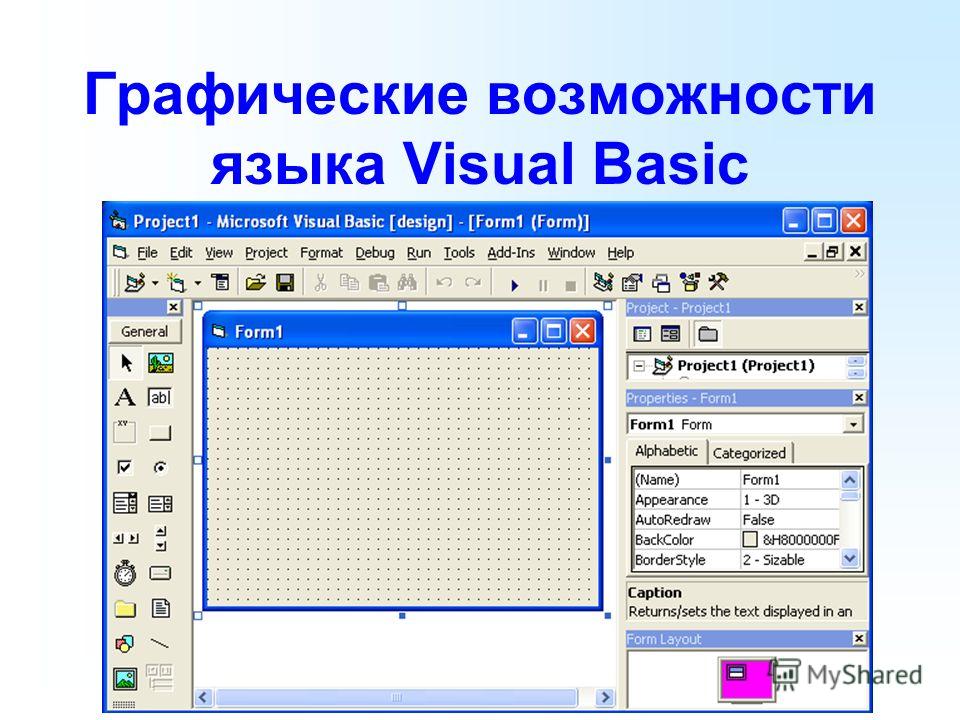Click the Appearance property row
This screenshot has height=720, width=960.
point(736,500)
